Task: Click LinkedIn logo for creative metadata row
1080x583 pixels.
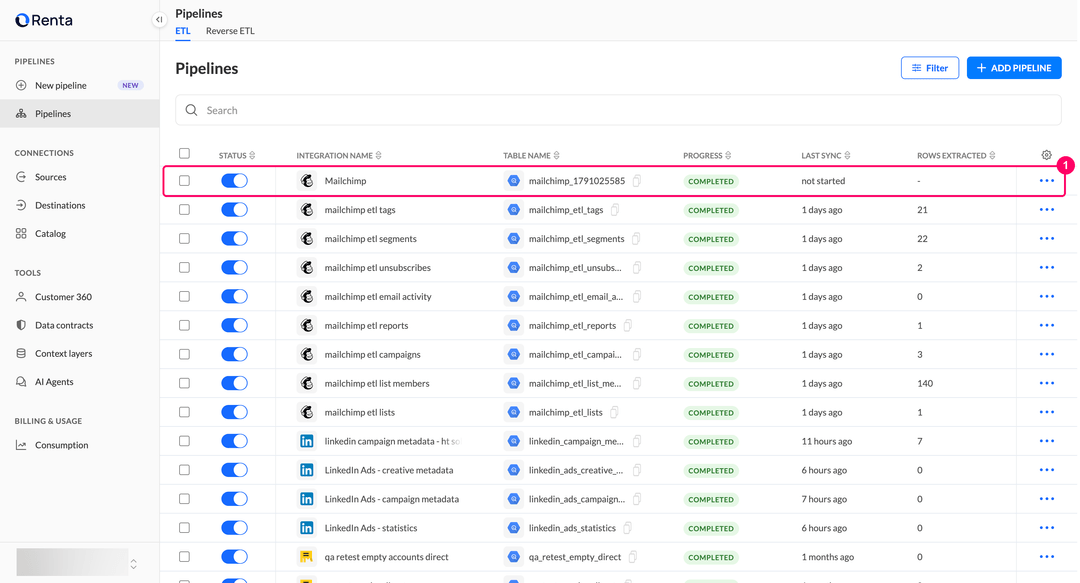Action: (x=307, y=470)
